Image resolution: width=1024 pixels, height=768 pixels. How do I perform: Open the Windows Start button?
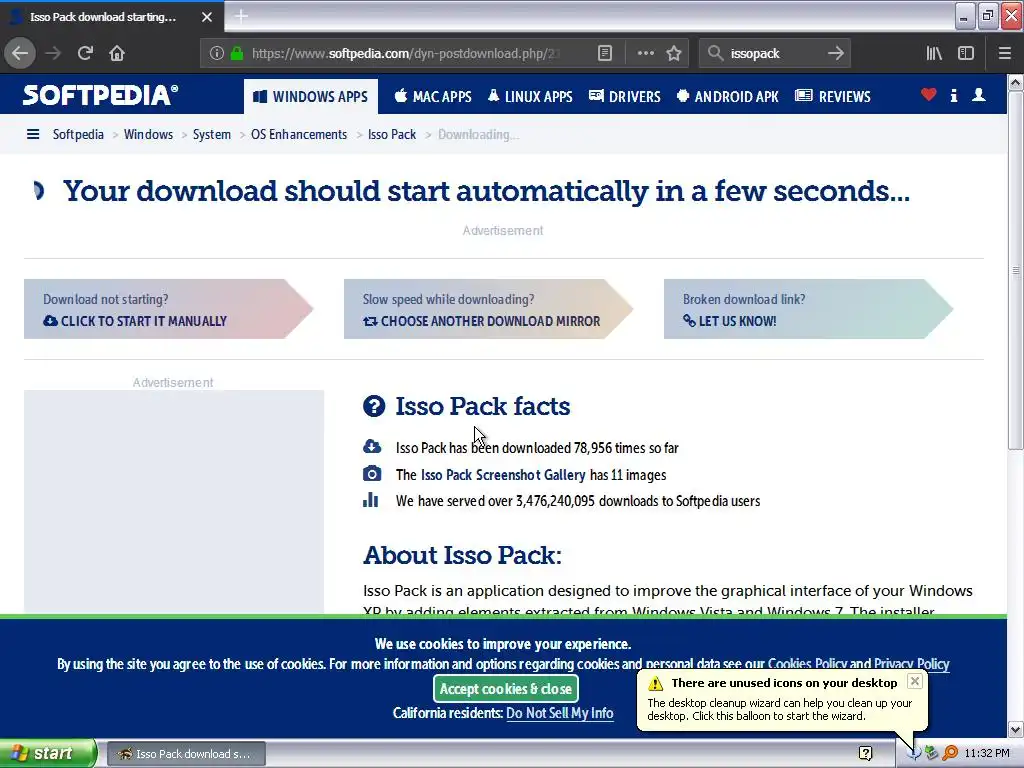[48, 753]
